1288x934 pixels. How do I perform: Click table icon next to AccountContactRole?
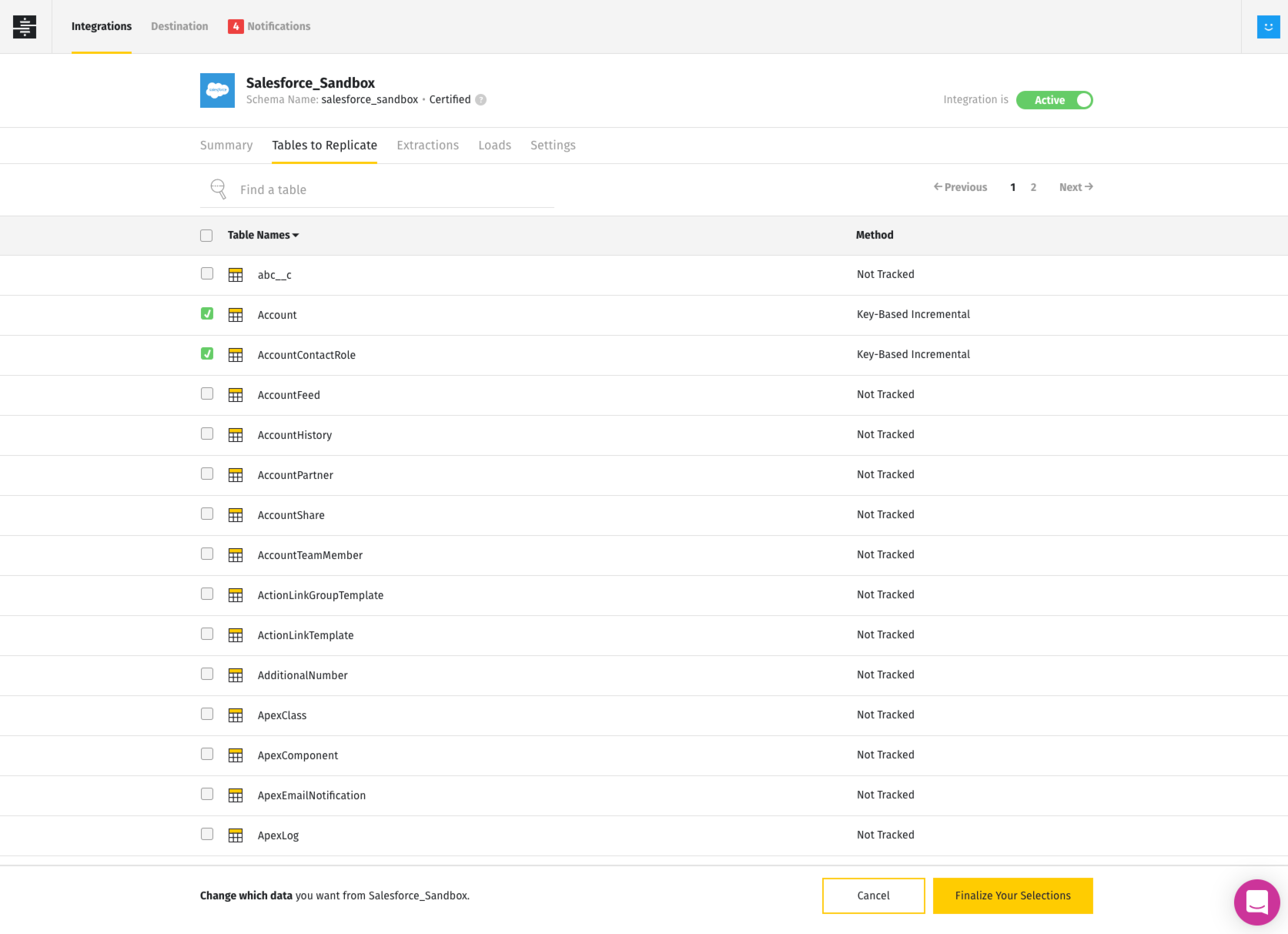(x=236, y=355)
